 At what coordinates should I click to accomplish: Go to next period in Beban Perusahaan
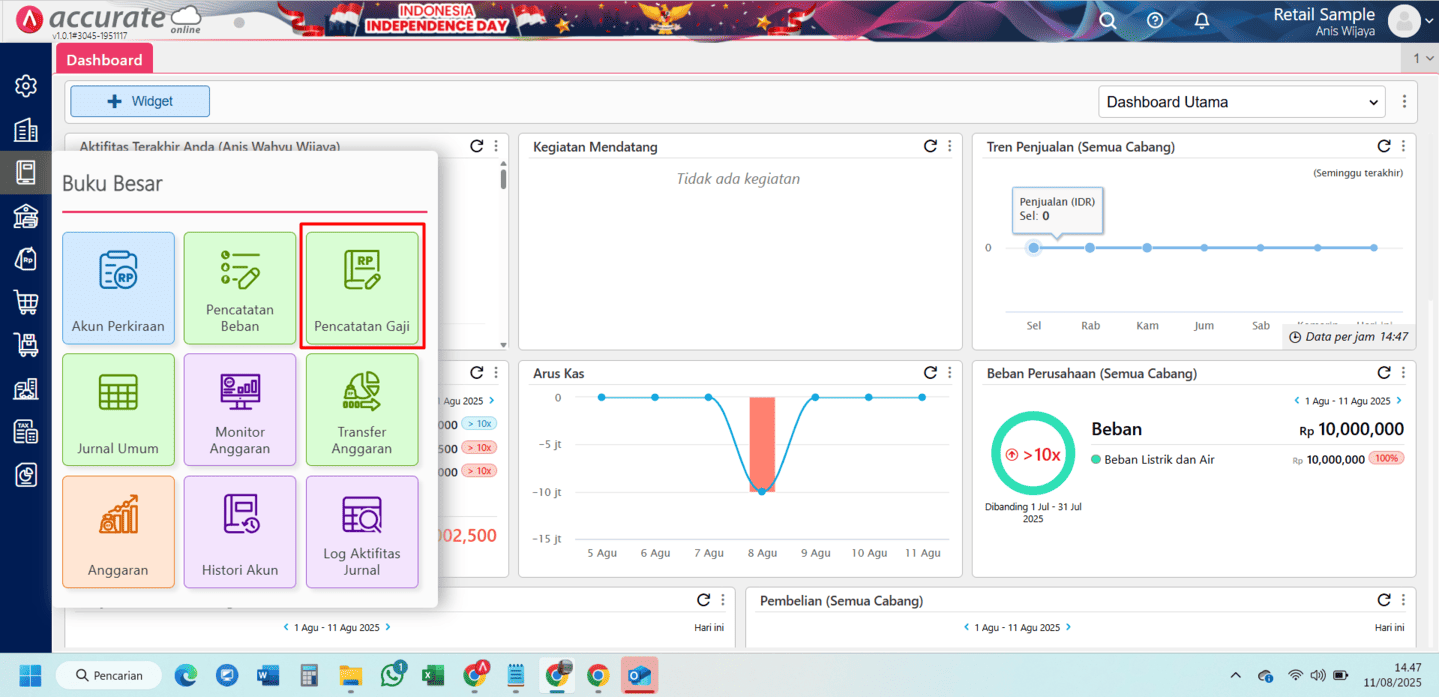[x=1399, y=401]
